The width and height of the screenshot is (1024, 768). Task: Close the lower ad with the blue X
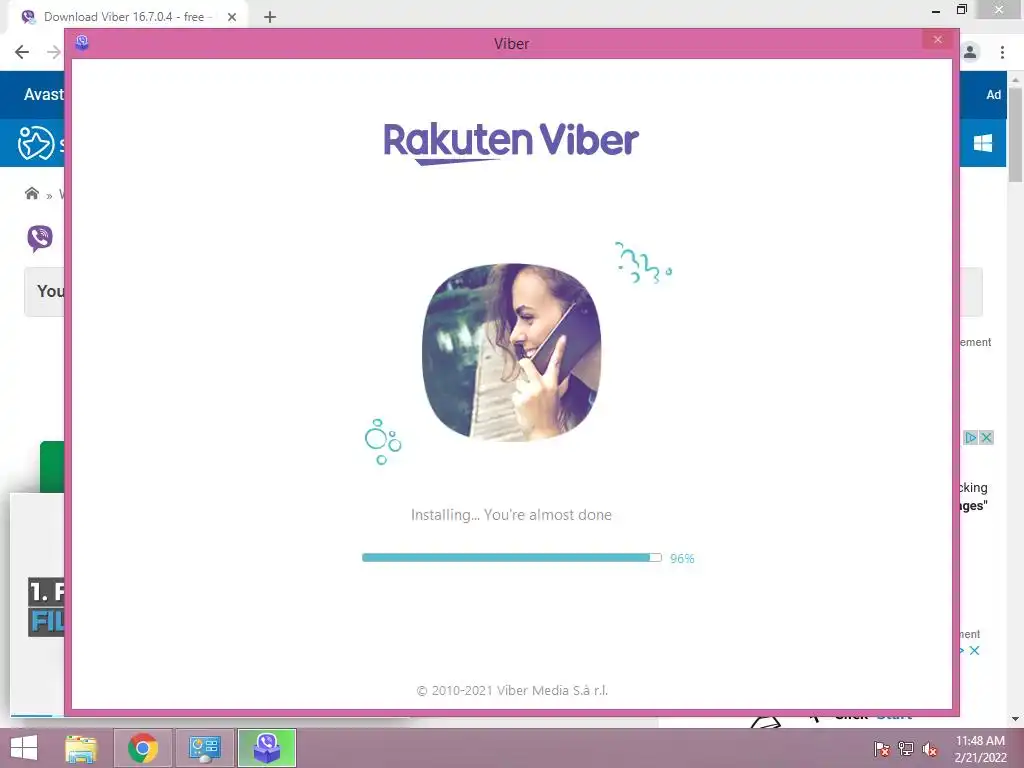click(974, 650)
